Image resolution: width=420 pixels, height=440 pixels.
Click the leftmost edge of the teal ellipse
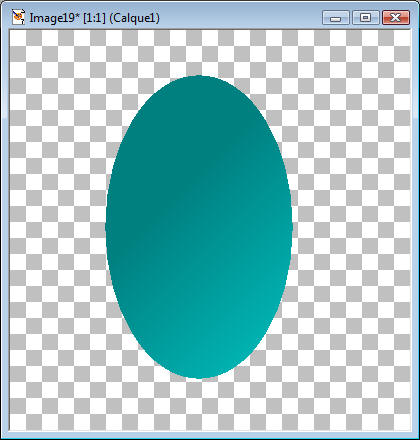click(107, 227)
